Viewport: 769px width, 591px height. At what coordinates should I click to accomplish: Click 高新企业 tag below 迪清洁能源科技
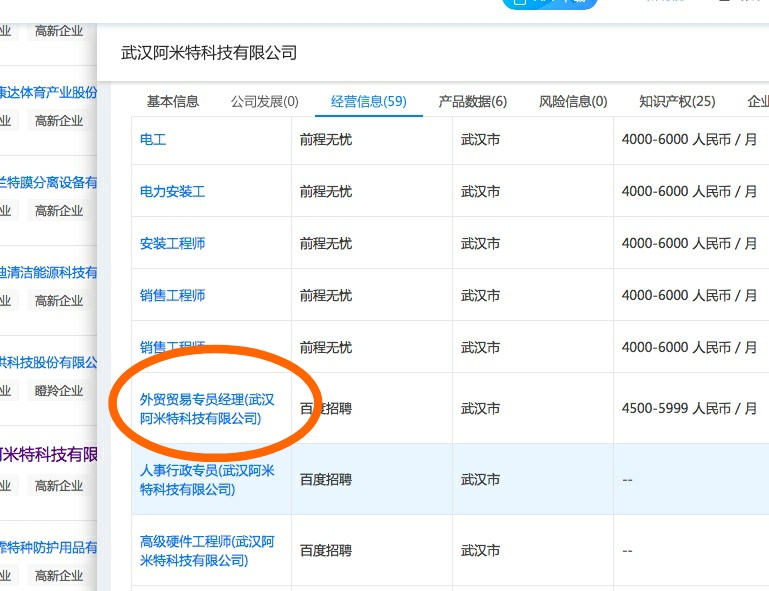59,301
